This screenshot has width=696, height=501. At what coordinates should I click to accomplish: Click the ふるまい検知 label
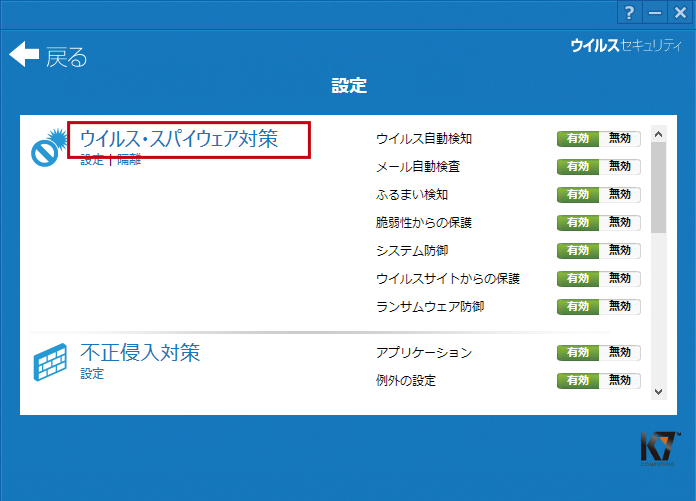coord(412,195)
